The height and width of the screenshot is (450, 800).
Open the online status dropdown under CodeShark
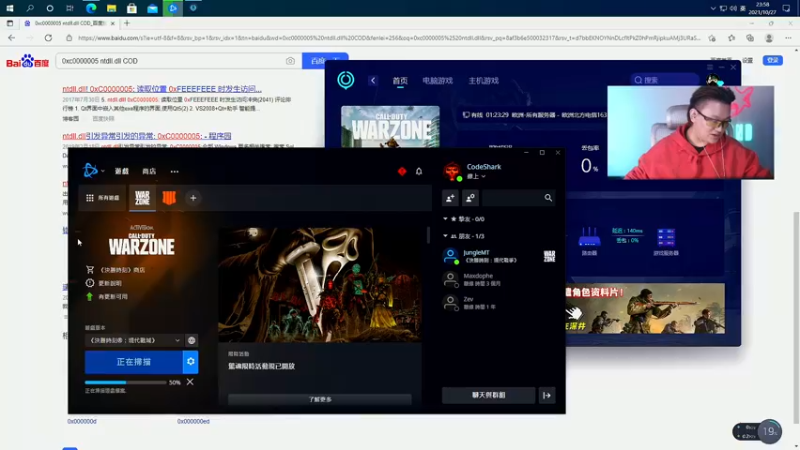click(x=476, y=177)
